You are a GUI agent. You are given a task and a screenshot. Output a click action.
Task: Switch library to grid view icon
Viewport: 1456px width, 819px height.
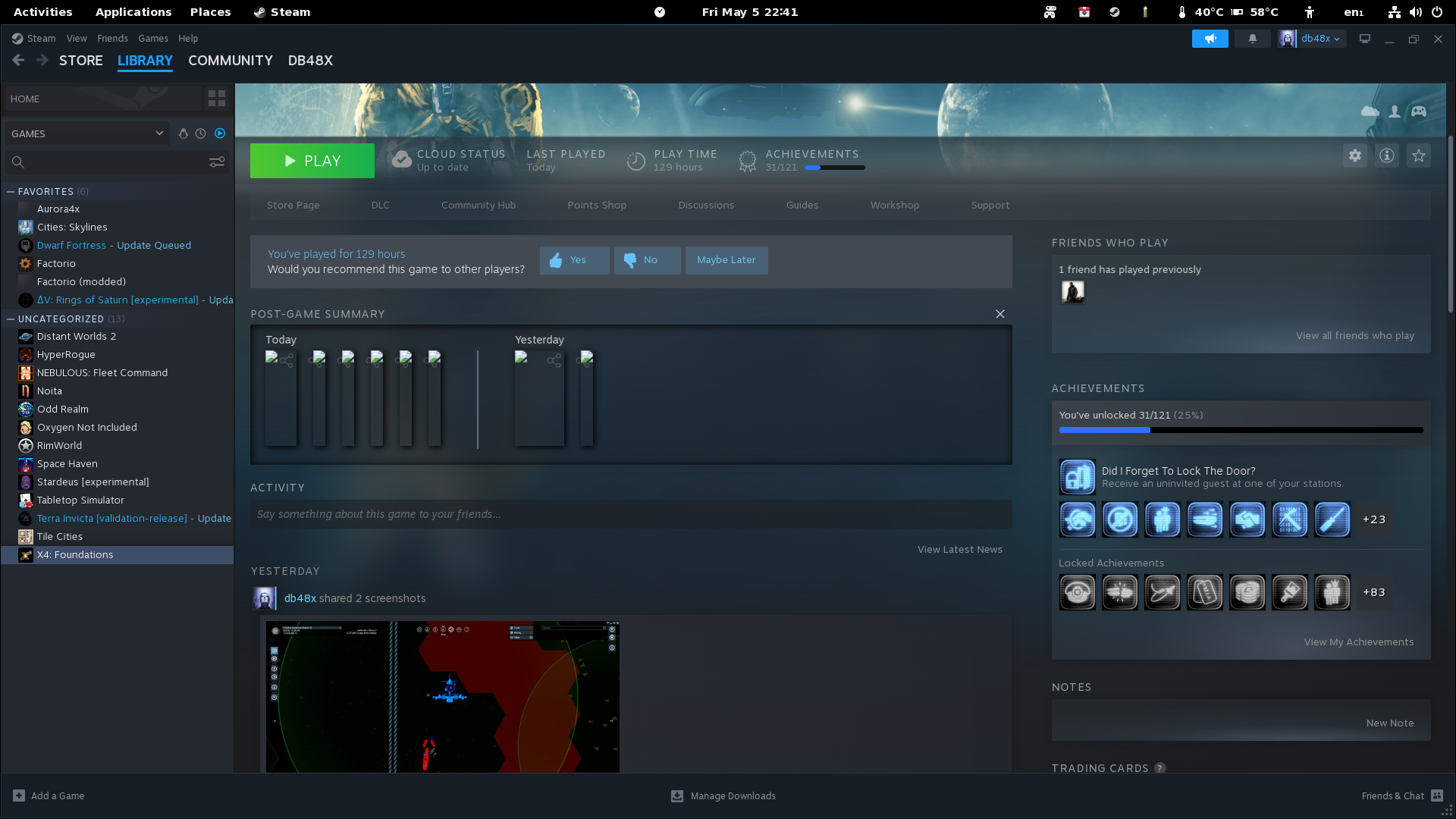click(x=217, y=99)
